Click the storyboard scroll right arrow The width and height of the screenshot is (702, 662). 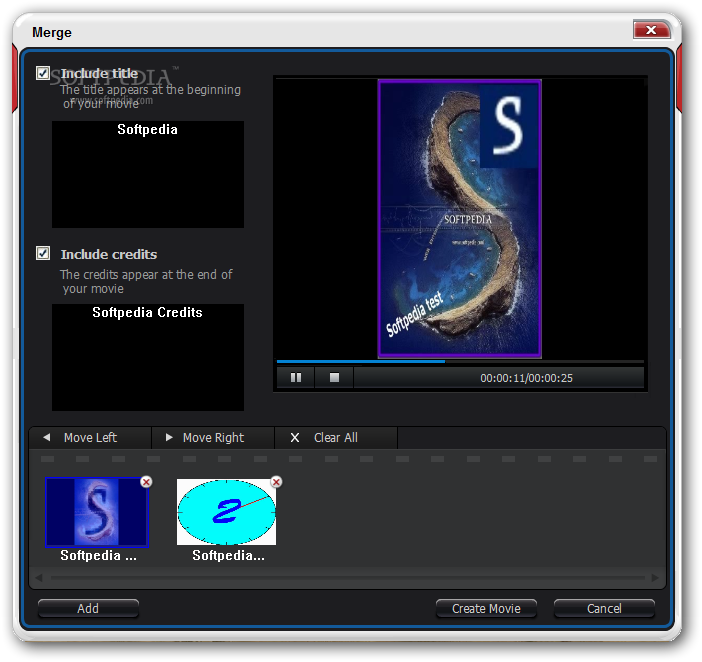tap(655, 577)
